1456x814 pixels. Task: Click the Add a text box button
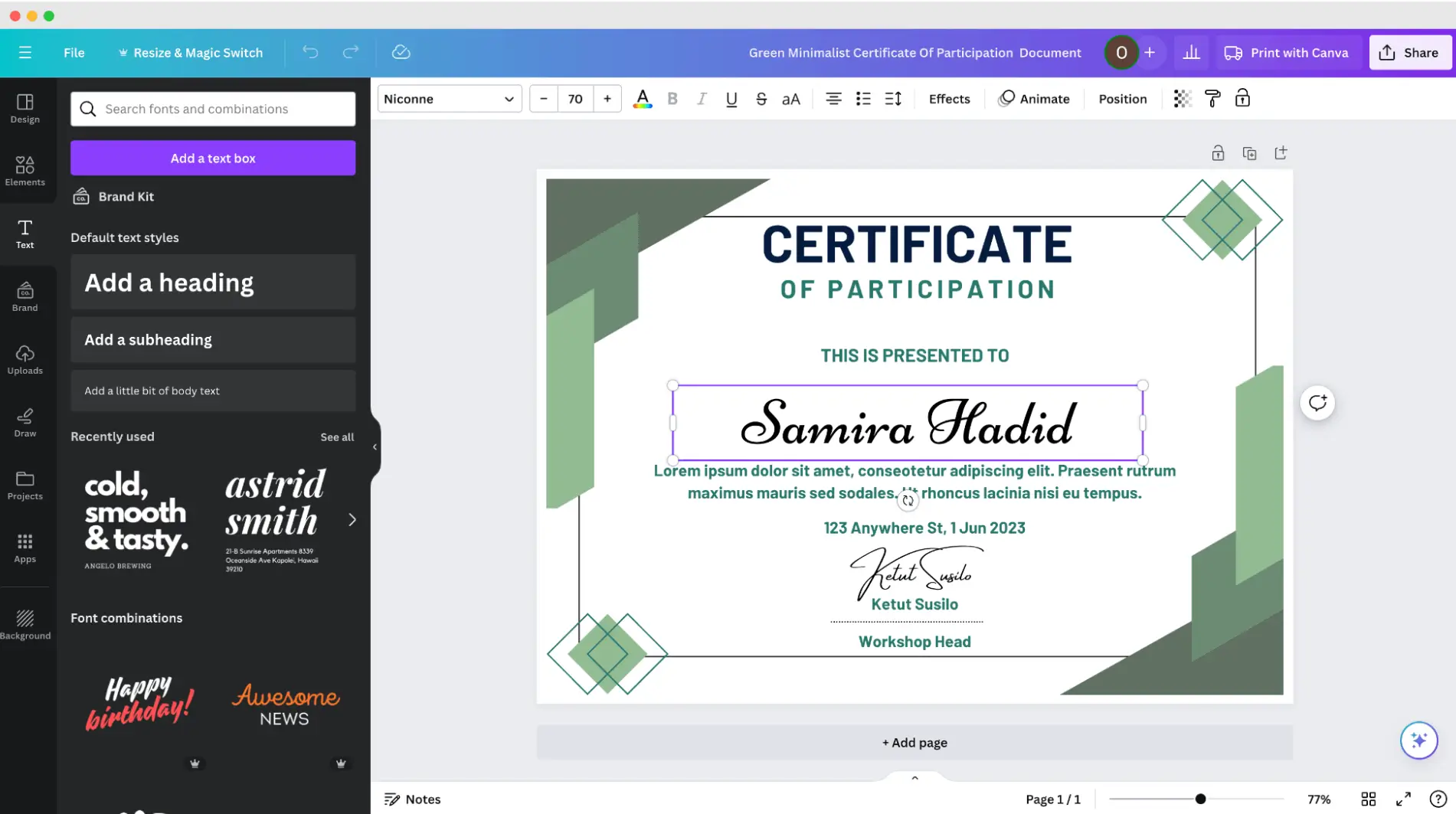point(212,158)
